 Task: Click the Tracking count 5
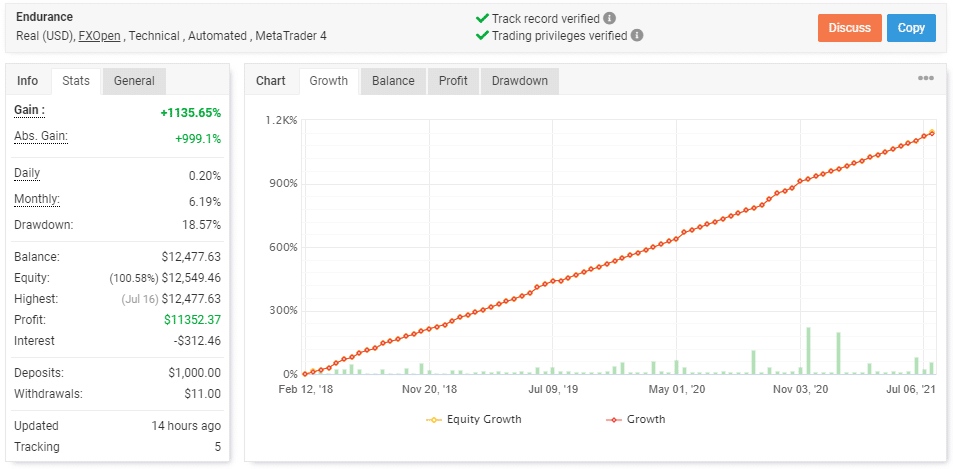click(x=218, y=447)
